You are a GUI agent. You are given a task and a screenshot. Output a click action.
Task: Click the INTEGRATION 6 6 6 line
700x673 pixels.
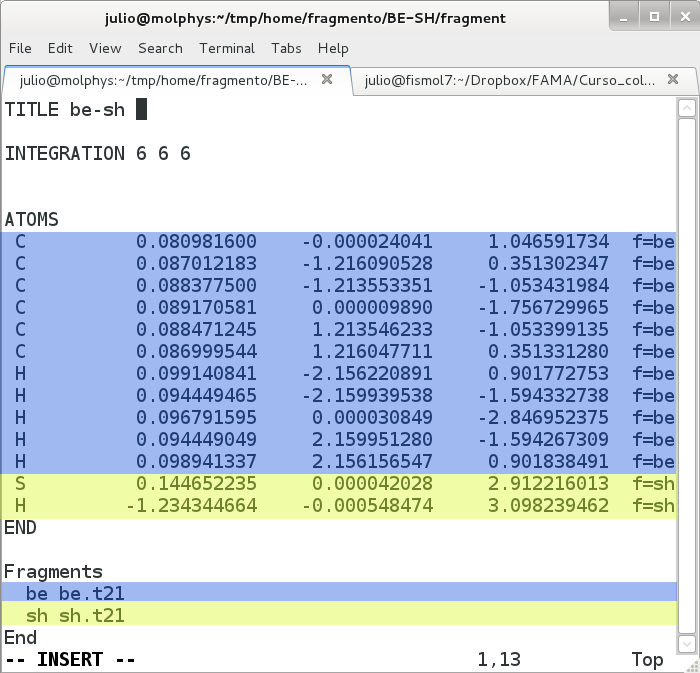(97, 153)
